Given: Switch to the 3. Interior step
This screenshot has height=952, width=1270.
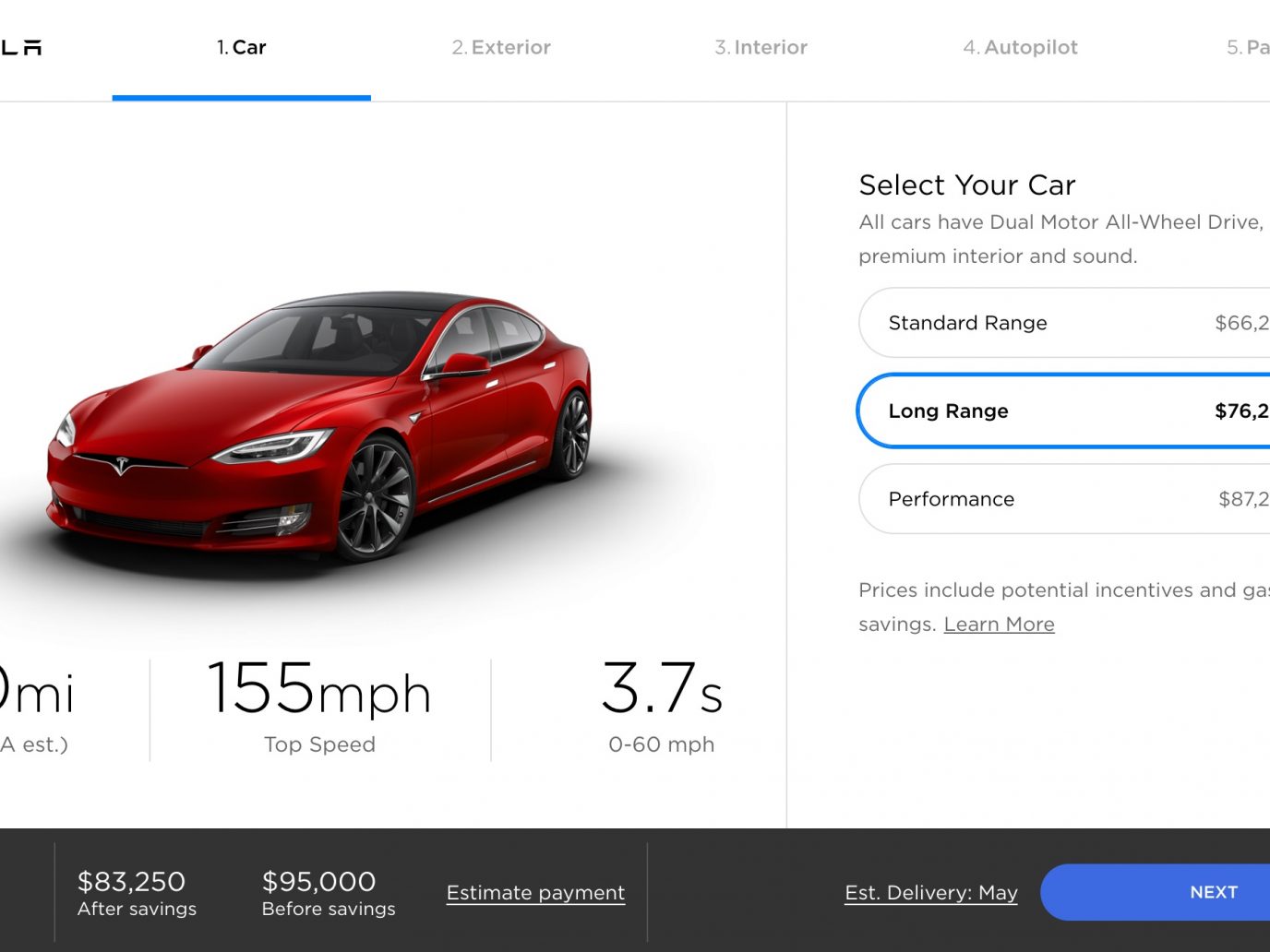Looking at the screenshot, I should coord(761,47).
